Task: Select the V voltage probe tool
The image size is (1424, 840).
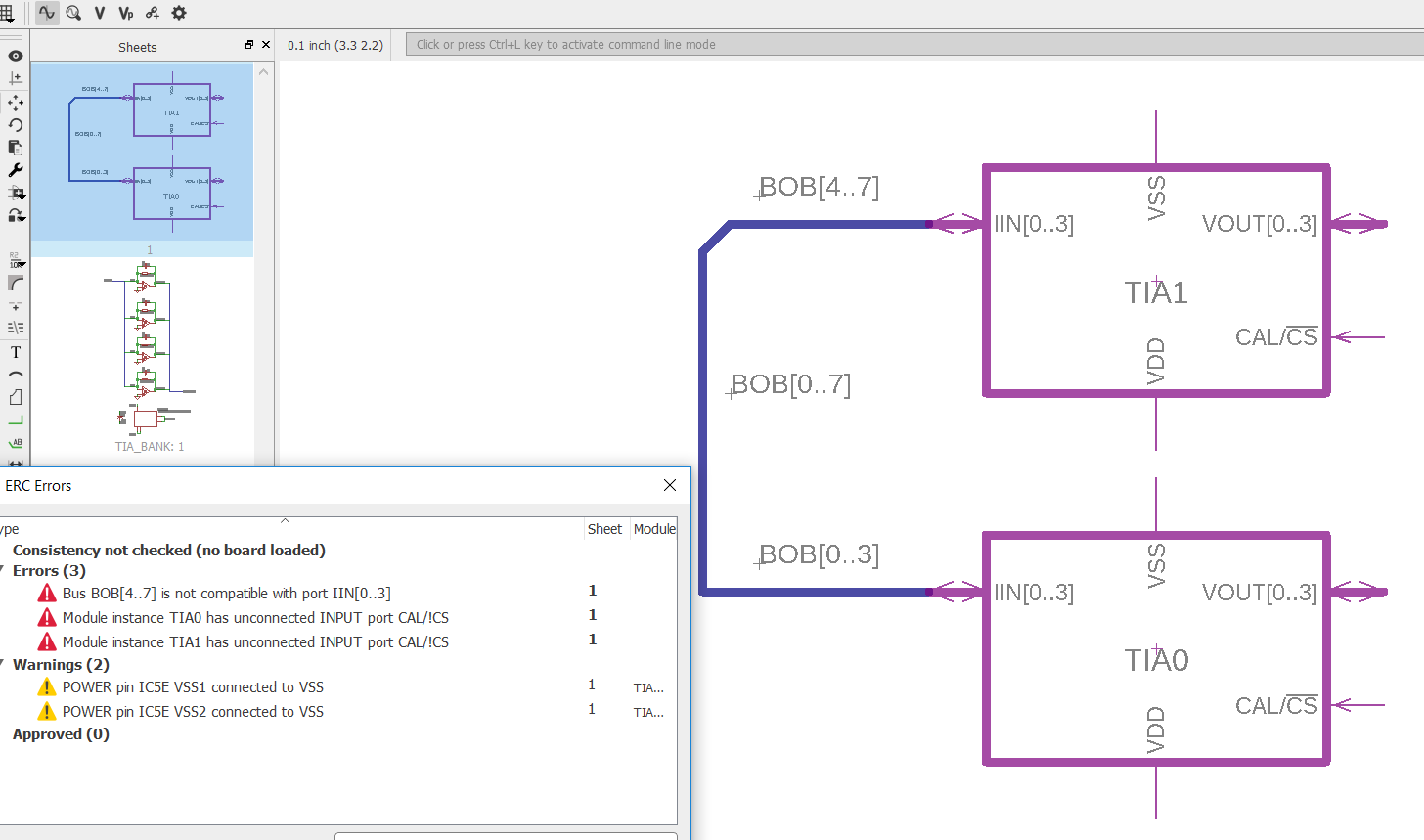Action: coord(98,13)
